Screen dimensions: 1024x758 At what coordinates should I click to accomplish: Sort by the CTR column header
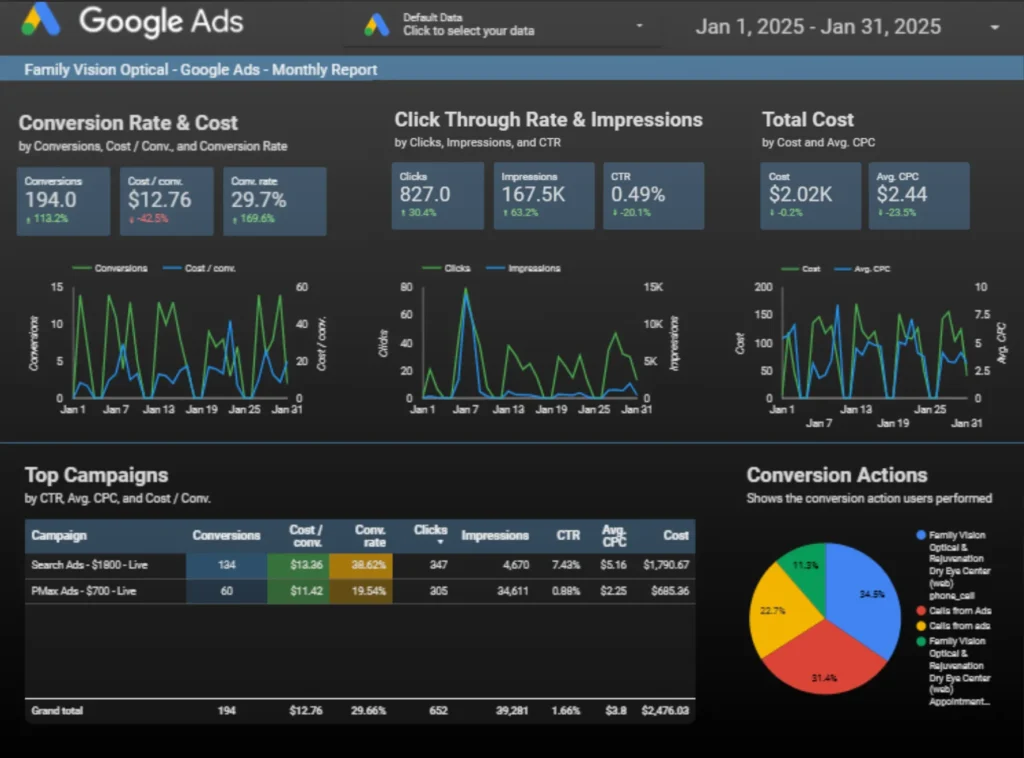pos(568,535)
